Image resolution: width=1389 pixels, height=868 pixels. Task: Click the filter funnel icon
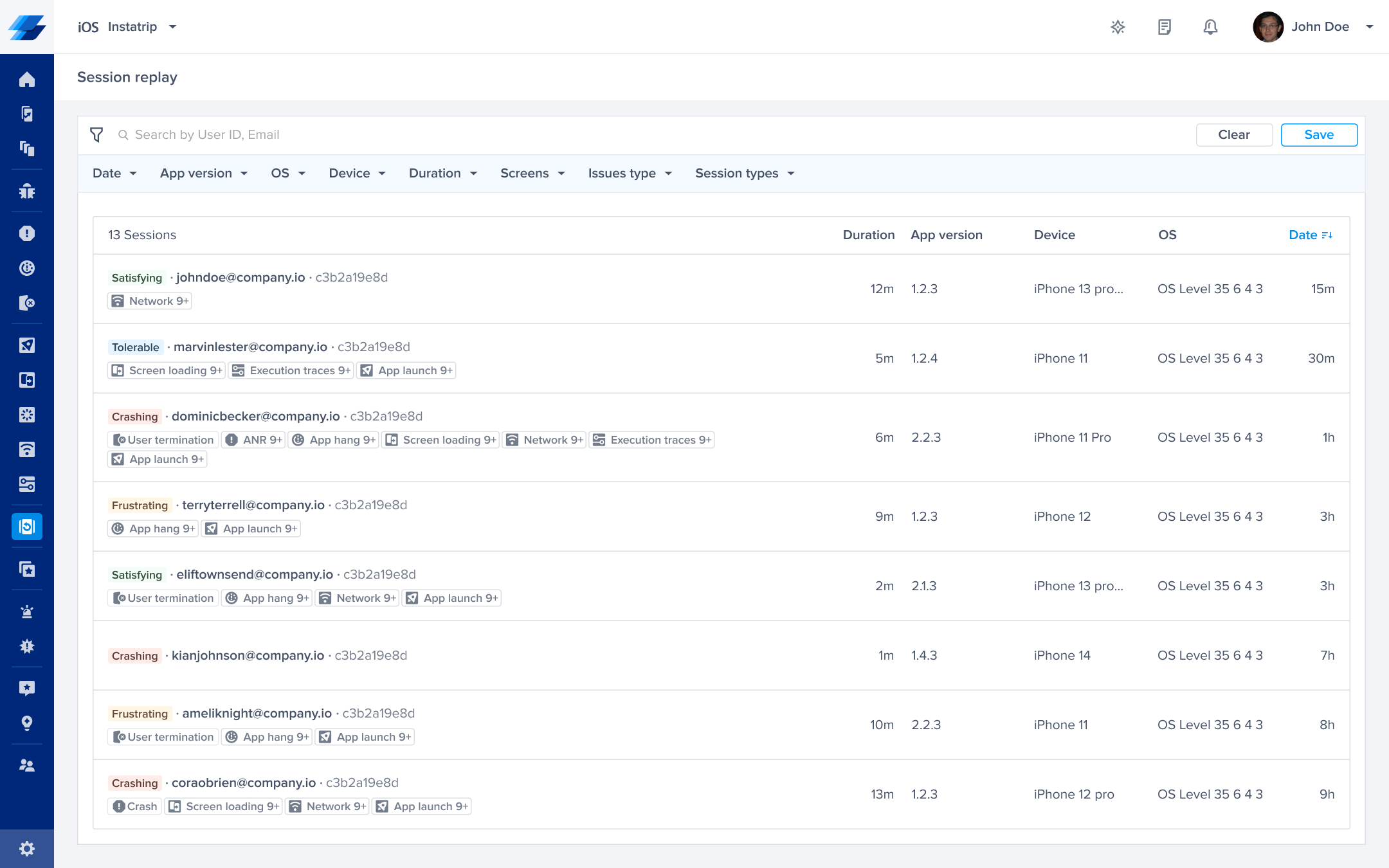tap(96, 135)
